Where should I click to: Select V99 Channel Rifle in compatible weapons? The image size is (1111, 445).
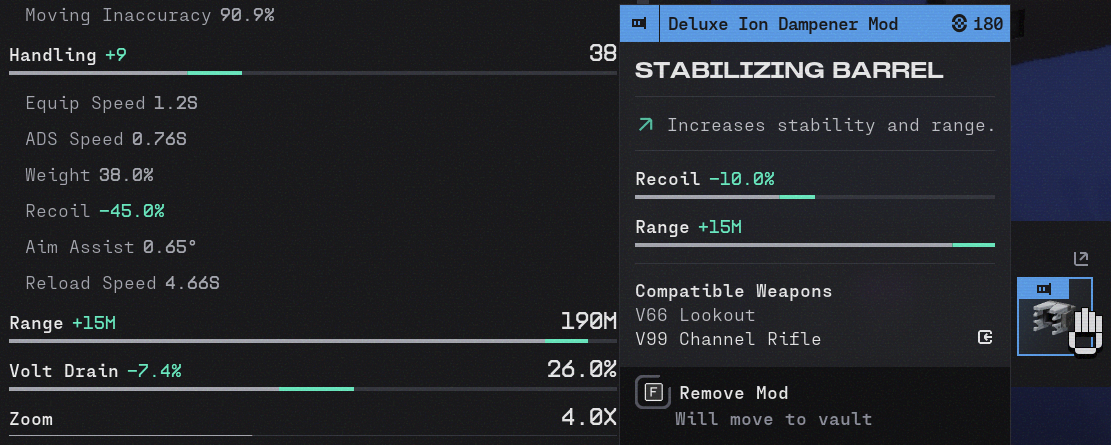coord(728,339)
